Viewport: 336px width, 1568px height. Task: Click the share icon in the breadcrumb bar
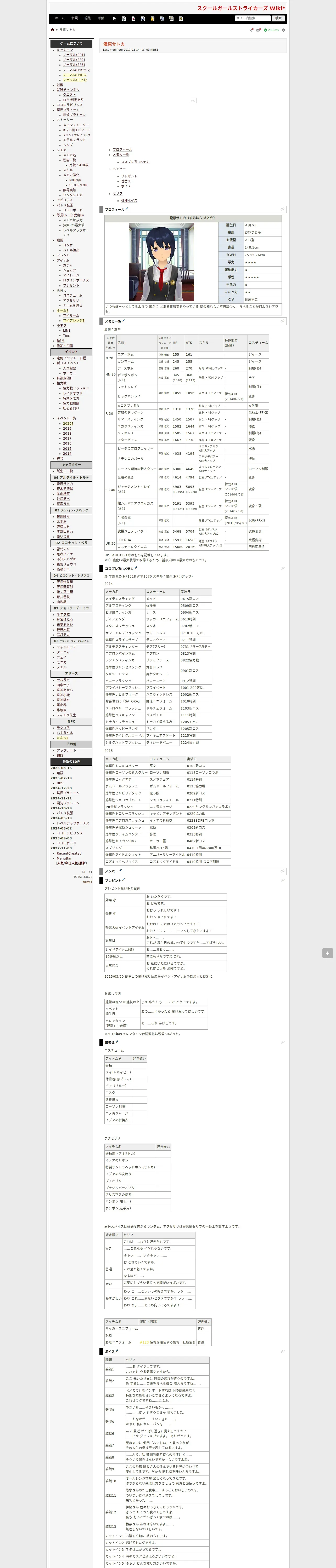pyautogui.click(x=251, y=30)
